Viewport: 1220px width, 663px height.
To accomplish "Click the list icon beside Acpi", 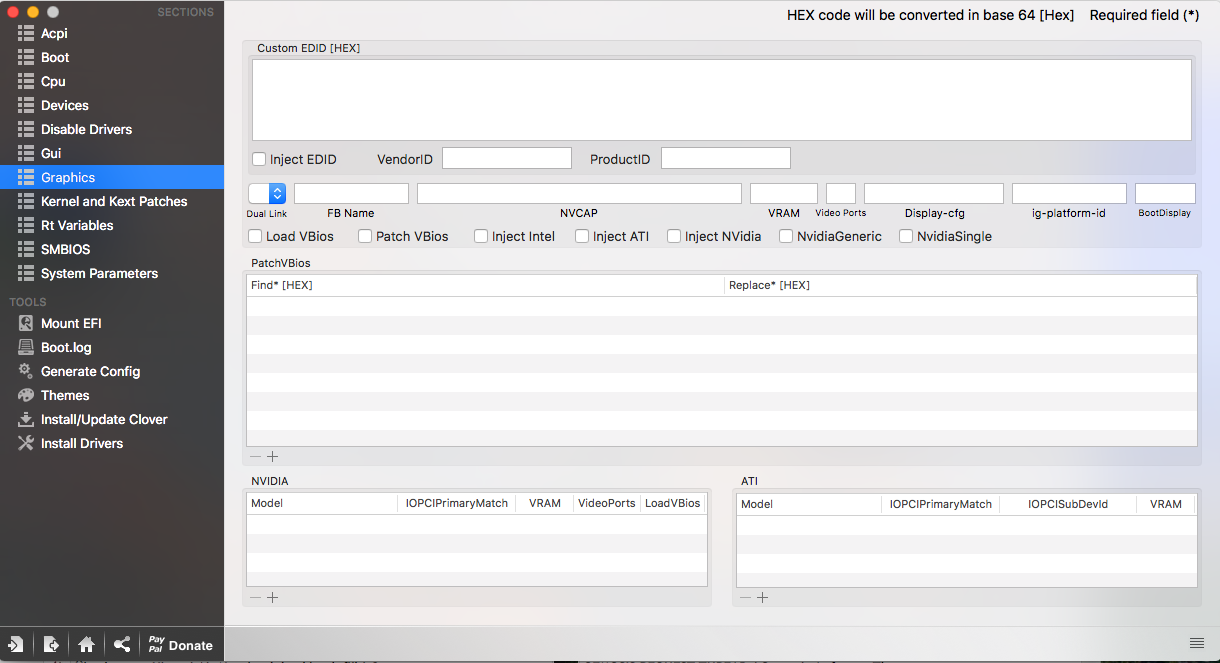I will coord(26,33).
